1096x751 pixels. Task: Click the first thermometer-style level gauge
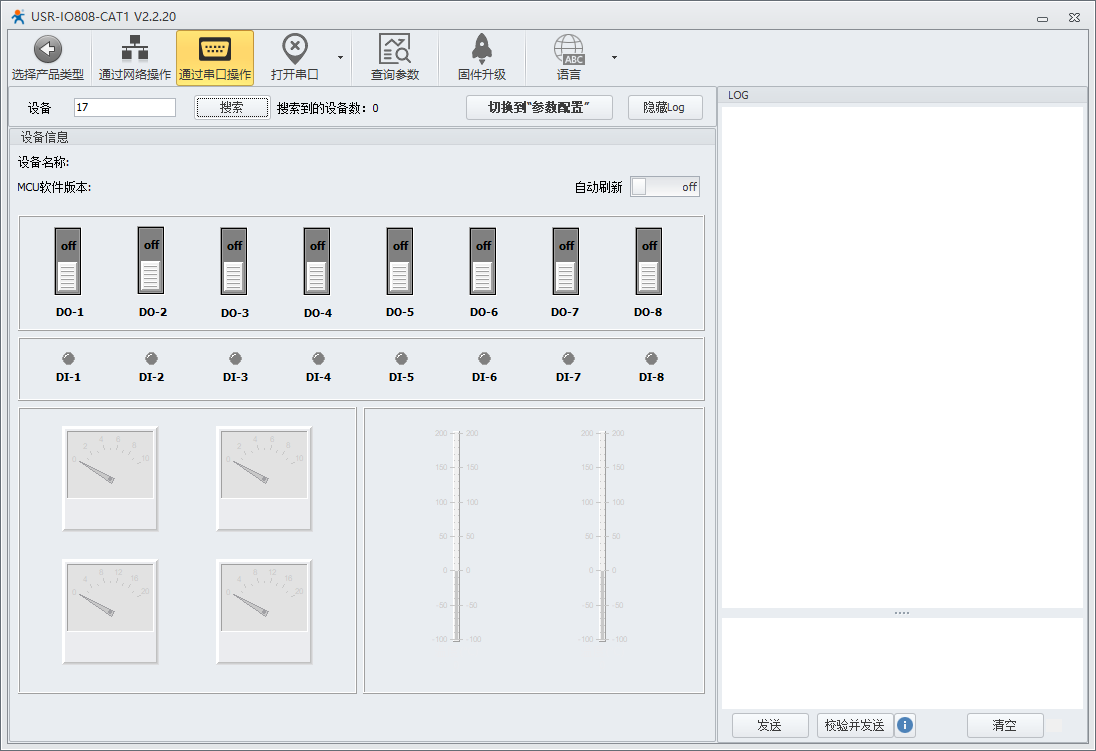(456, 537)
